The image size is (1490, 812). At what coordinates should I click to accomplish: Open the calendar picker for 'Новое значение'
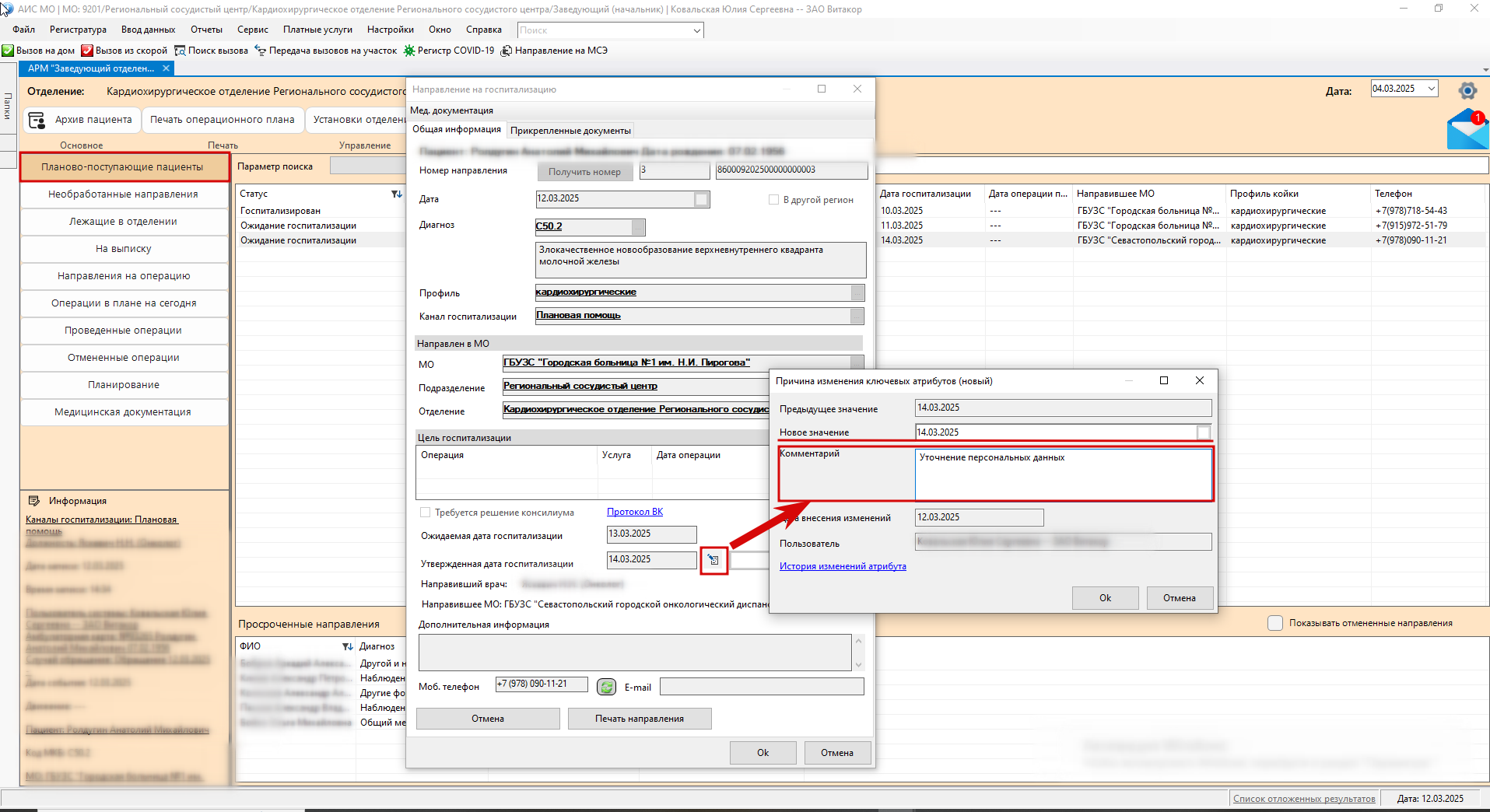[x=1204, y=432]
